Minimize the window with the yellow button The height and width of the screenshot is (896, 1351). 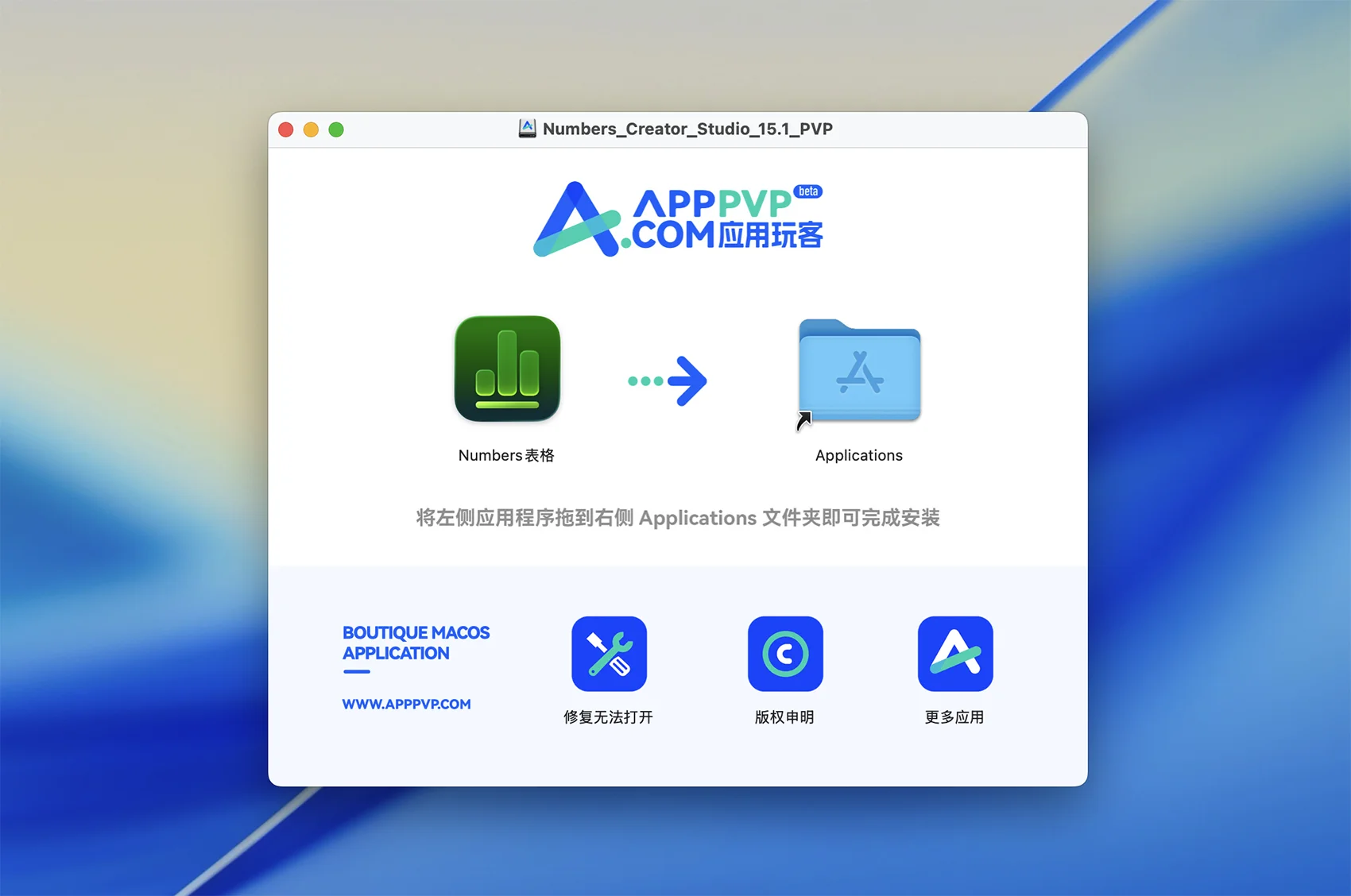[312, 129]
